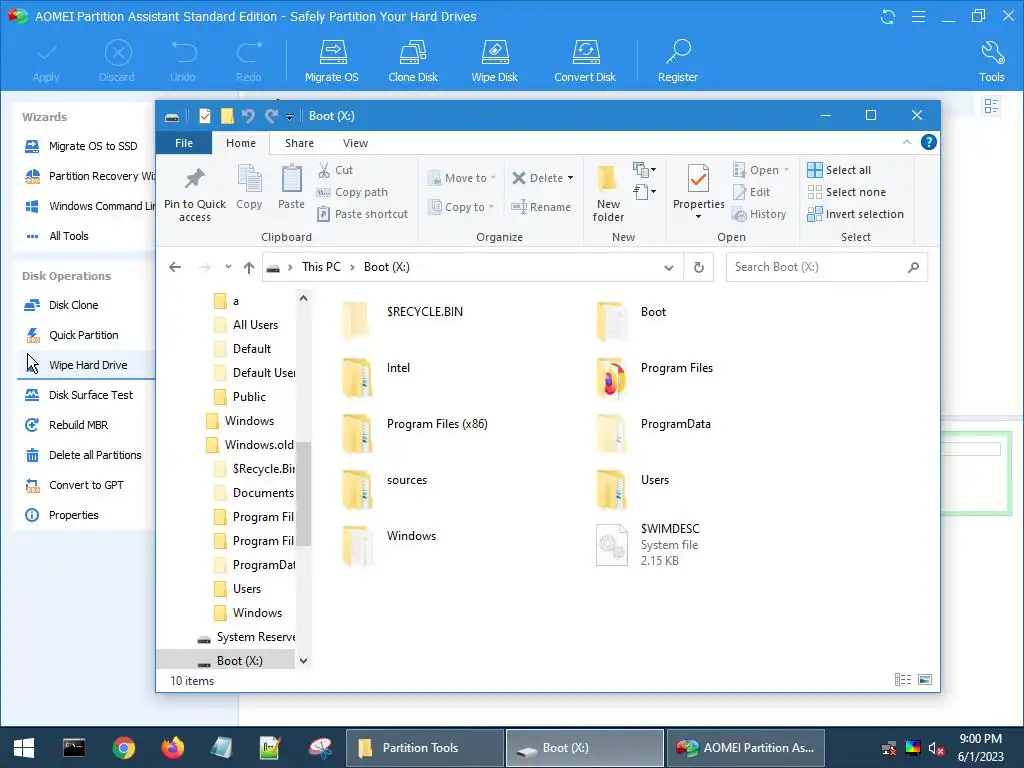
Task: Select Windows.old in navigation tree
Action: [250, 445]
